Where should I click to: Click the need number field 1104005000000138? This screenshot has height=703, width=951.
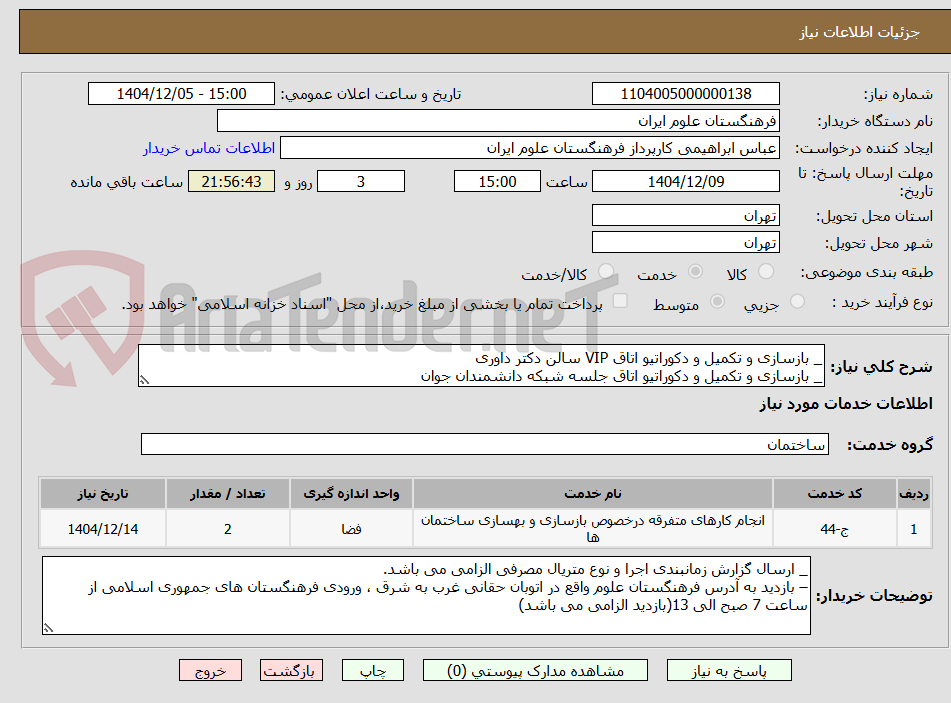tap(686, 94)
